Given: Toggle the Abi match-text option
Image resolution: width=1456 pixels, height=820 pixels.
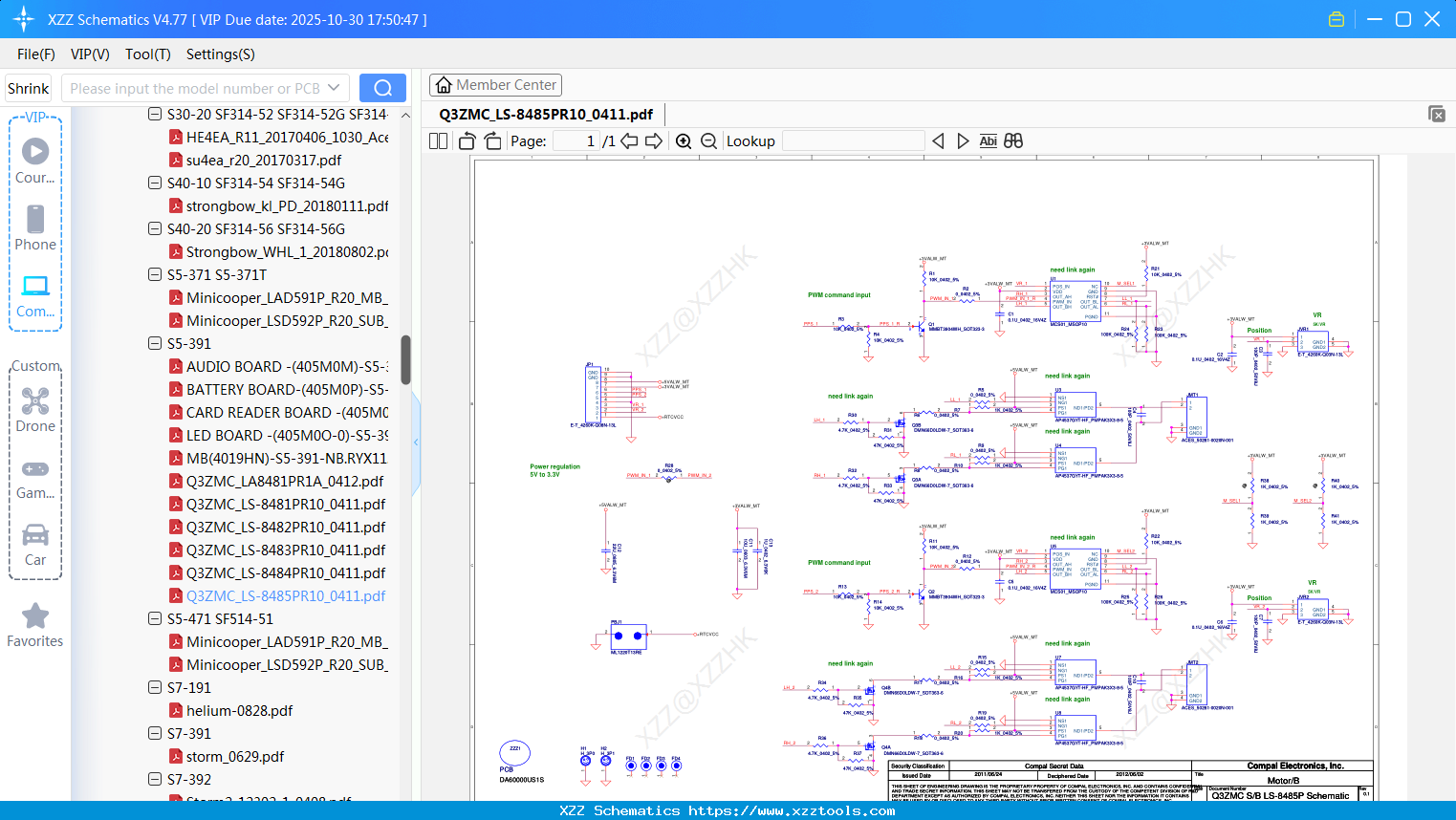Looking at the screenshot, I should [988, 141].
